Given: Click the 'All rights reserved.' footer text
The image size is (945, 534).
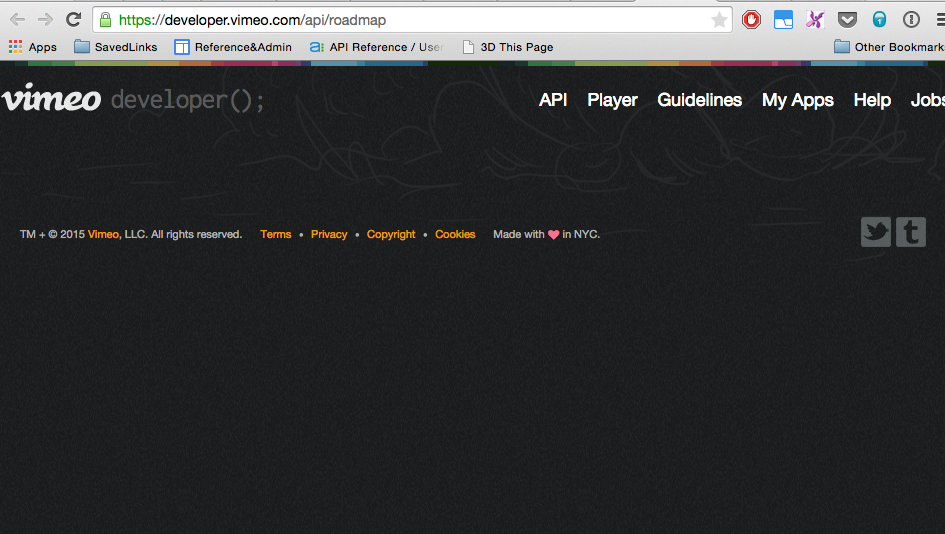Looking at the screenshot, I should (x=196, y=234).
